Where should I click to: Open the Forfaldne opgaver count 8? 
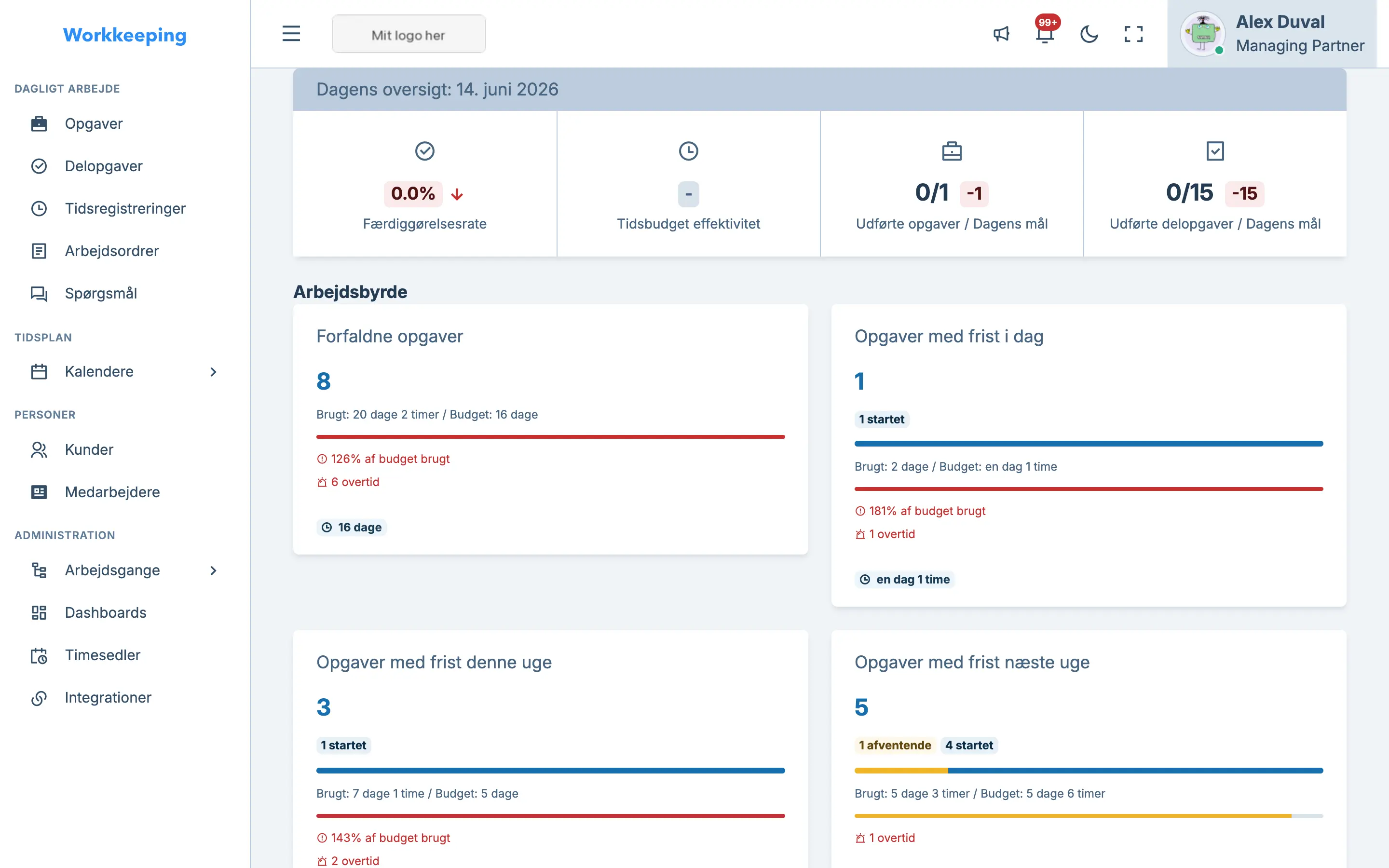tap(324, 381)
